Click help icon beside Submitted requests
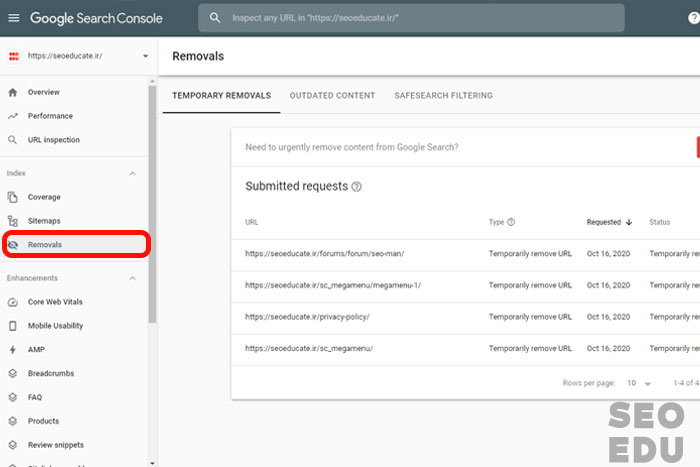This screenshot has height=467, width=700. tap(357, 187)
